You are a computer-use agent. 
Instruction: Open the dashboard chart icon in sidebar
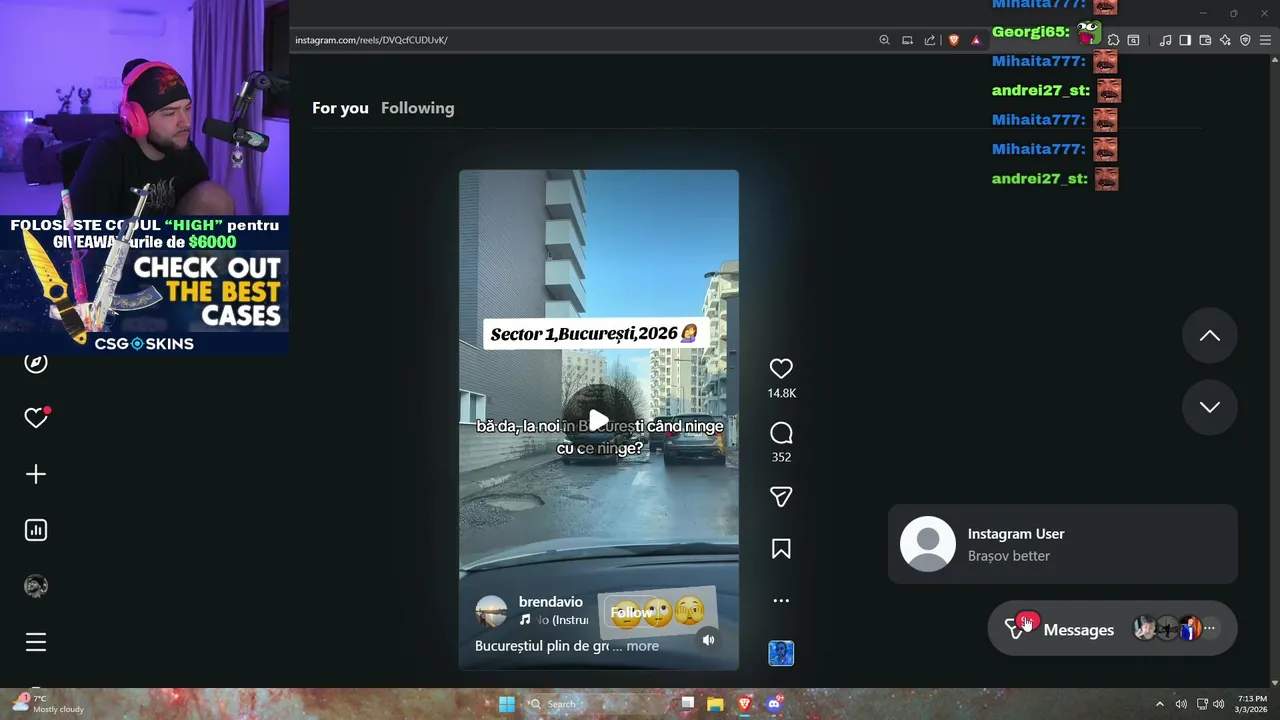(36, 530)
